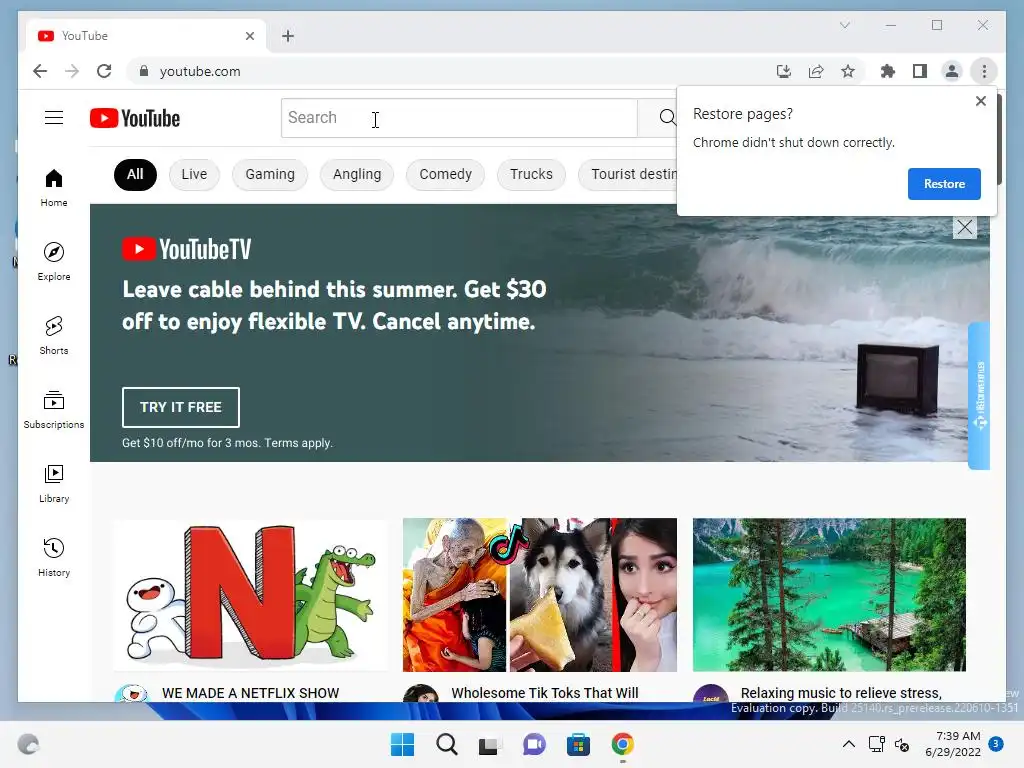1024x768 pixels.
Task: Go forward in Chrome
Action: (x=72, y=71)
